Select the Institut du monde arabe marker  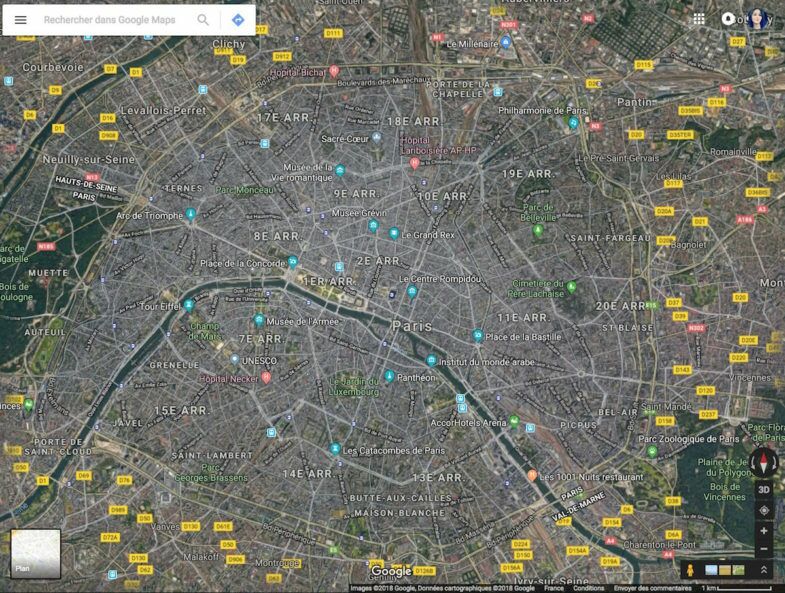click(431, 360)
